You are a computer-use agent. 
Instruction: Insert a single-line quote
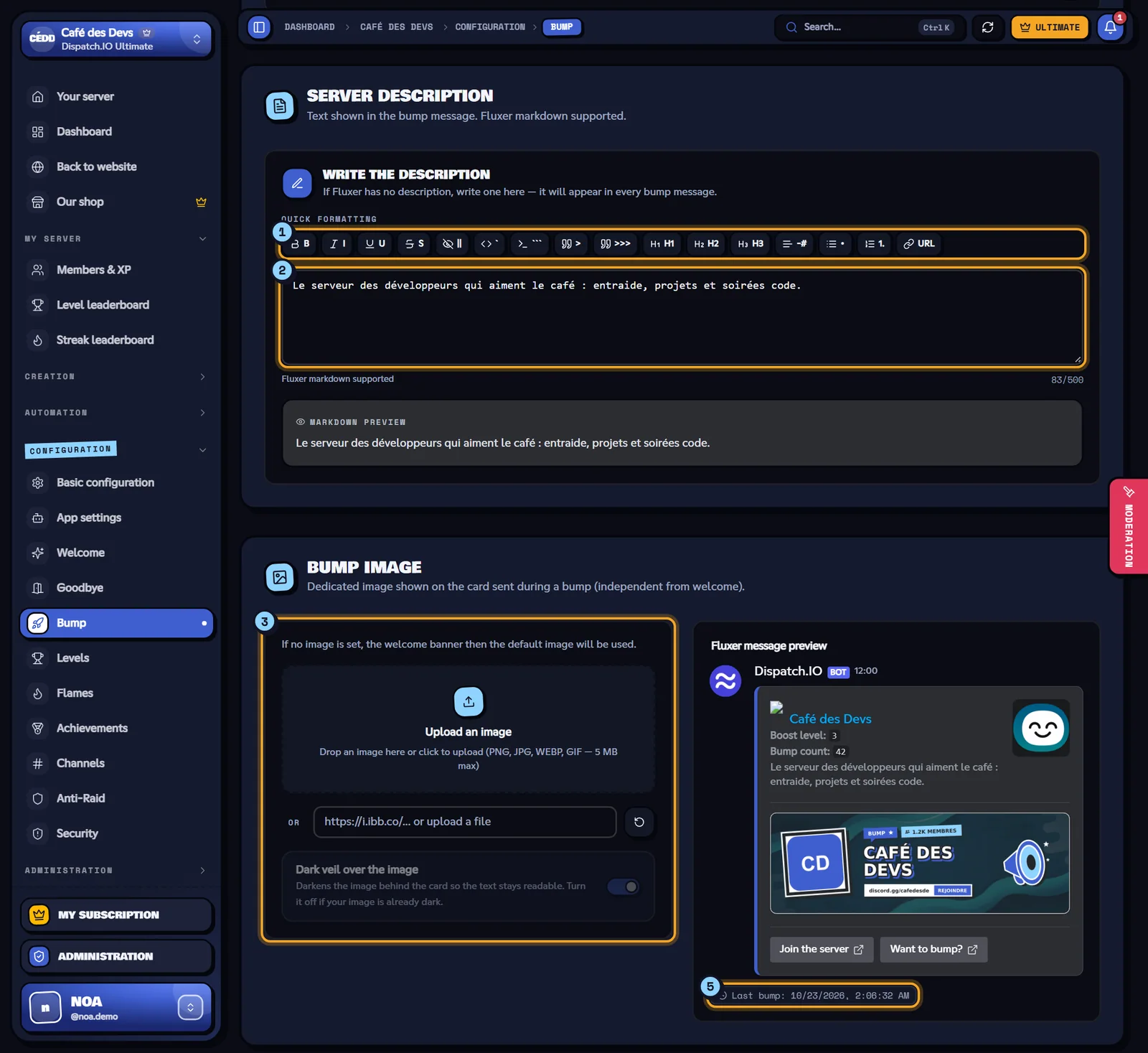(x=571, y=244)
